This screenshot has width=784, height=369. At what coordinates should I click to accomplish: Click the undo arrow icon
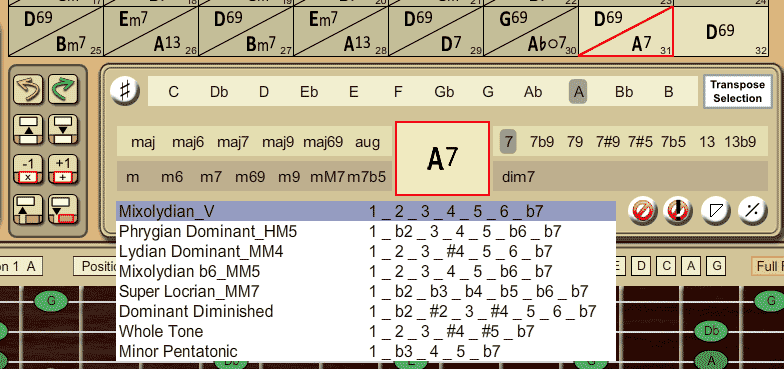[28, 89]
